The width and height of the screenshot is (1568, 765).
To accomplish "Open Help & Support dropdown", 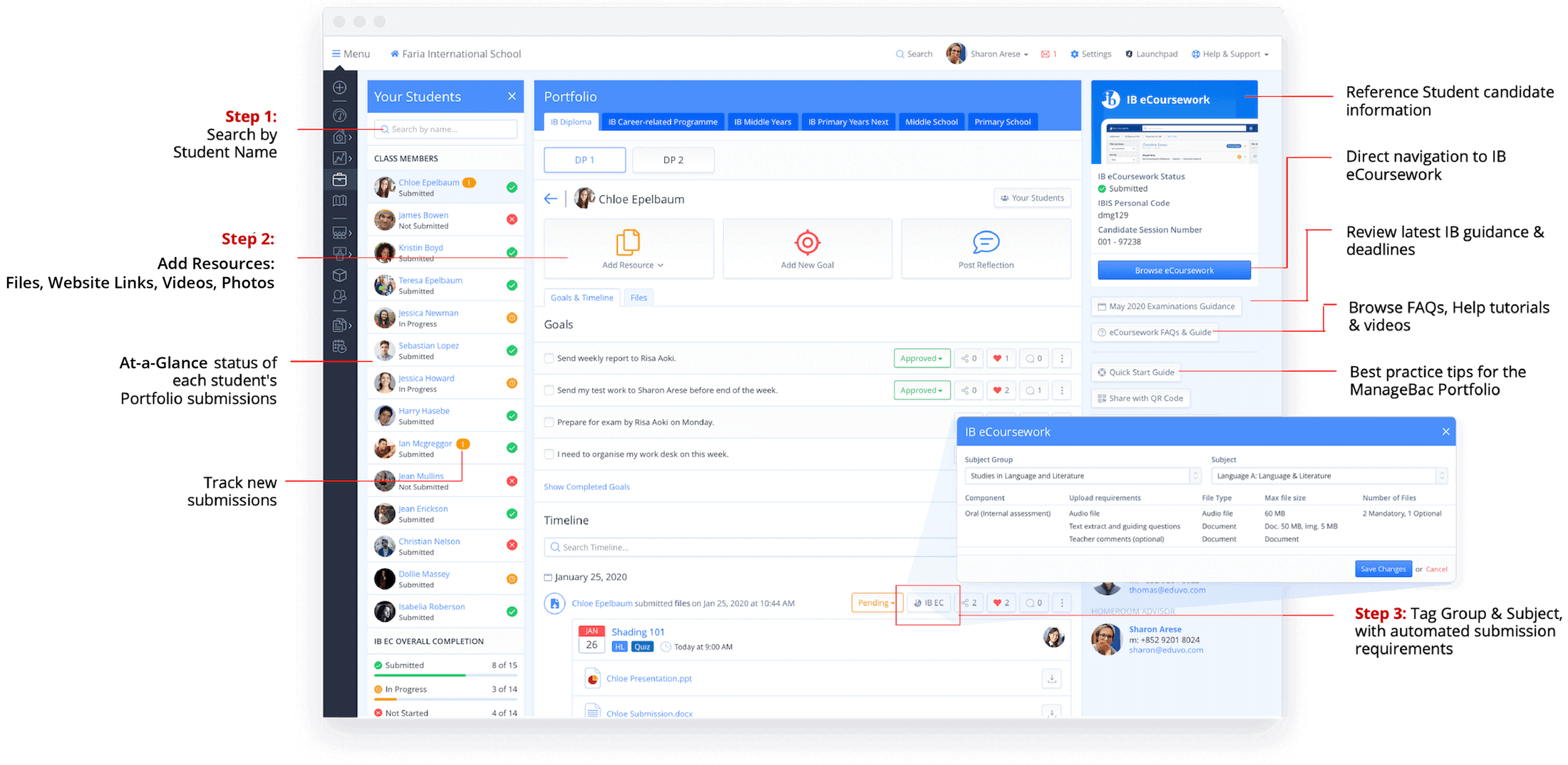I will coord(1230,54).
